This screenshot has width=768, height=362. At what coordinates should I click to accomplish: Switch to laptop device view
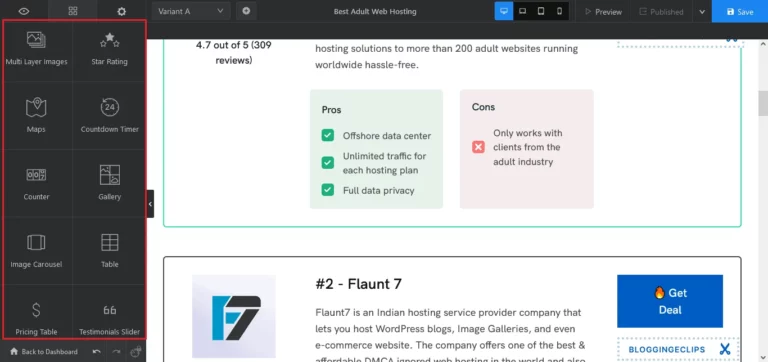(x=522, y=11)
